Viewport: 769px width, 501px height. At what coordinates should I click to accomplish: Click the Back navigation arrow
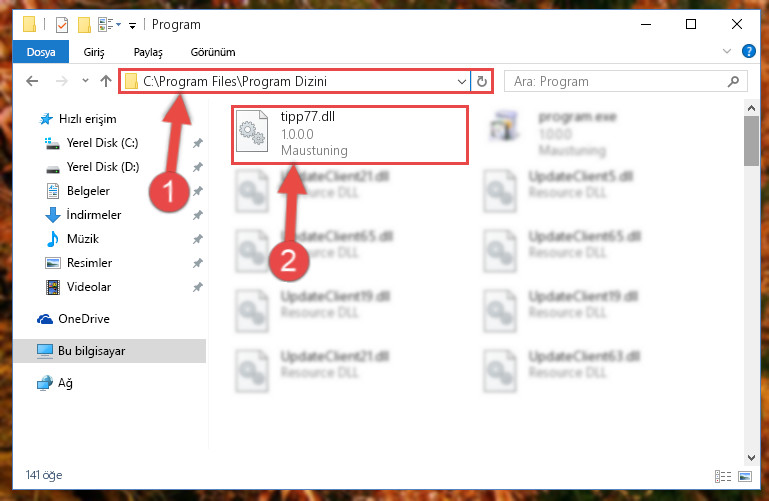tap(32, 81)
